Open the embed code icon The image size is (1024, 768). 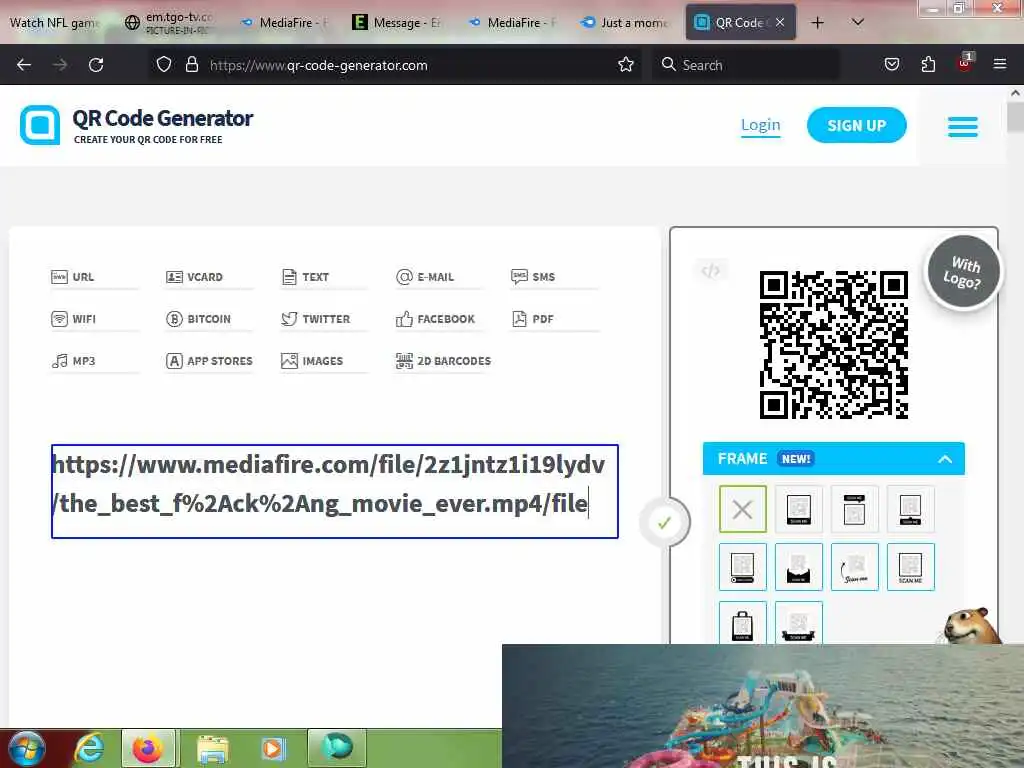click(x=711, y=270)
